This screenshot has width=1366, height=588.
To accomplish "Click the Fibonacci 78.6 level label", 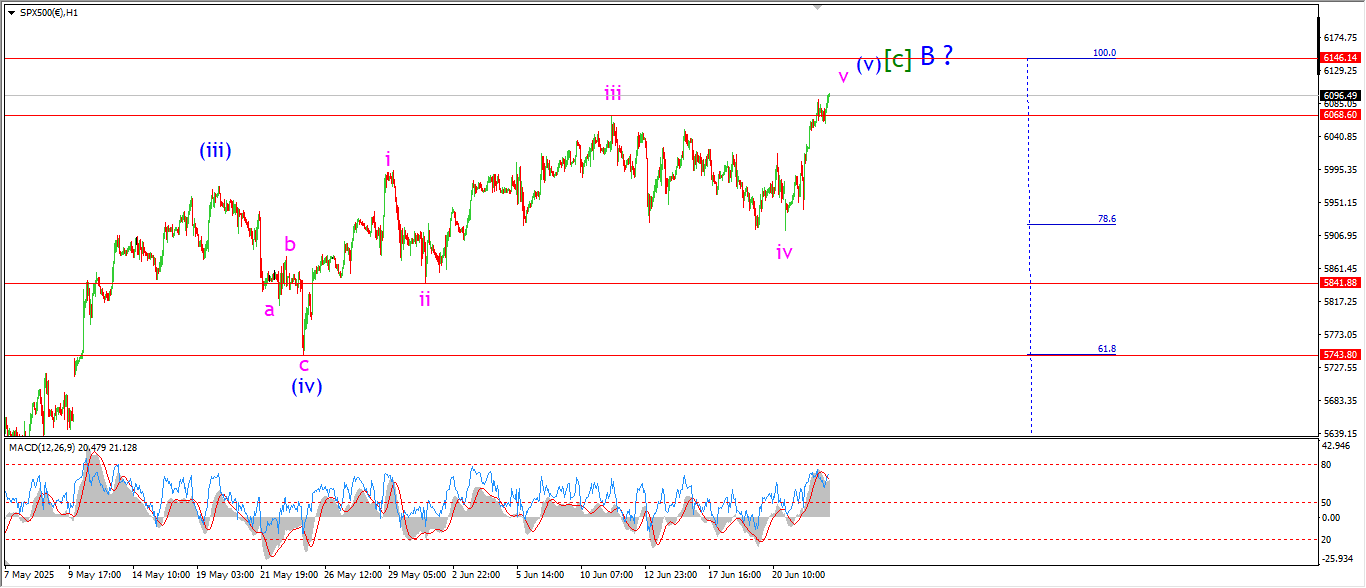I will [x=1106, y=218].
